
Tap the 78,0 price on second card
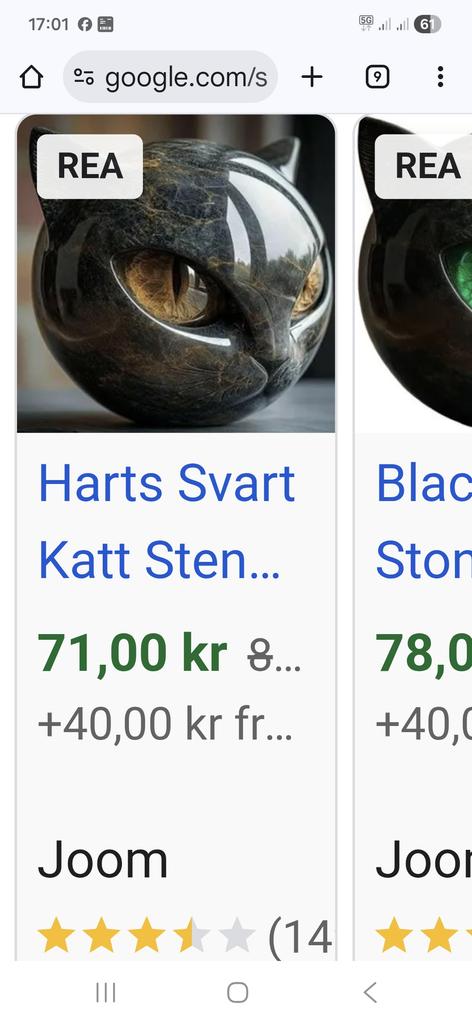(424, 653)
